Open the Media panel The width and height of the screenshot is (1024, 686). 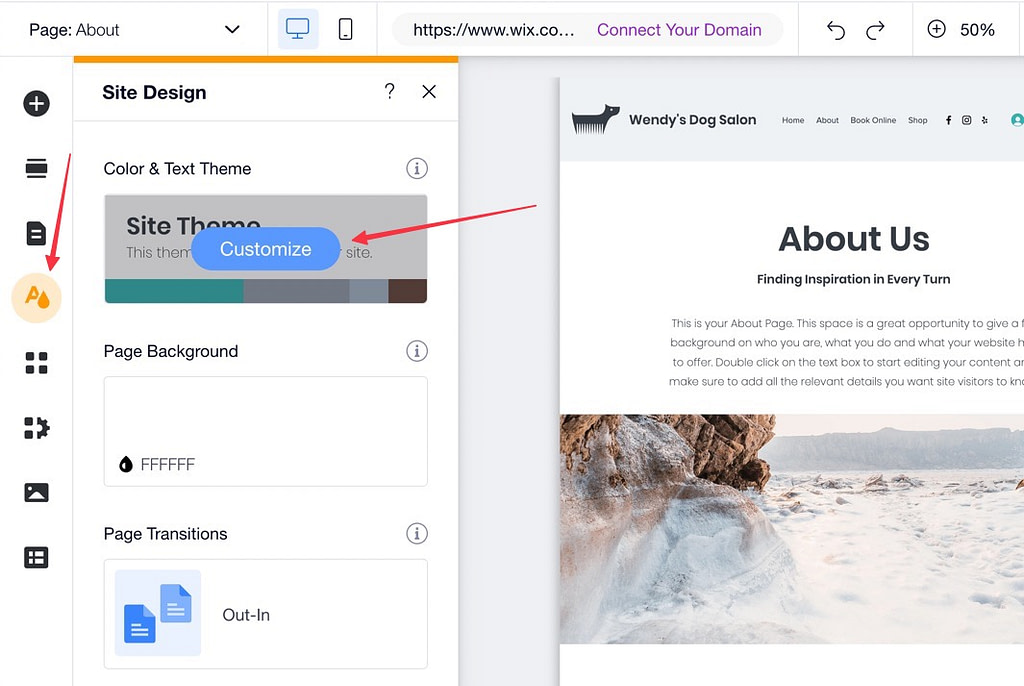[x=36, y=492]
